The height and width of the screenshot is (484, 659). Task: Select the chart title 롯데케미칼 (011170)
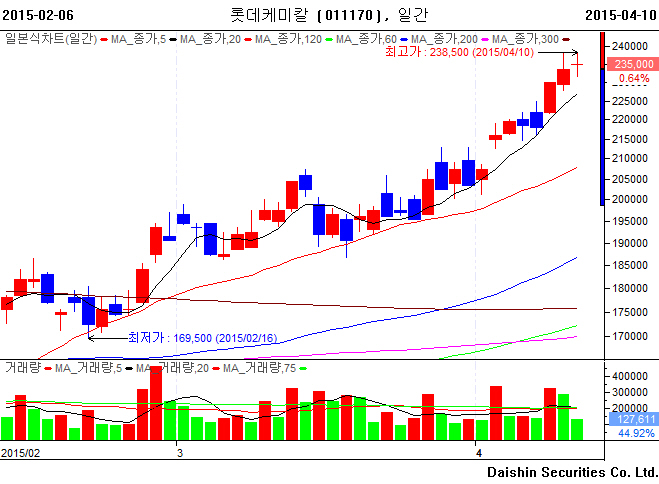(x=306, y=15)
